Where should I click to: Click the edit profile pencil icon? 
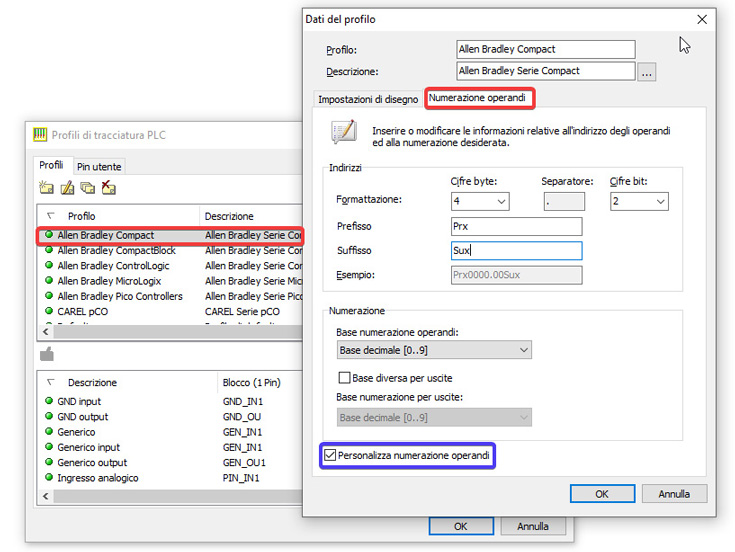pyautogui.click(x=67, y=188)
